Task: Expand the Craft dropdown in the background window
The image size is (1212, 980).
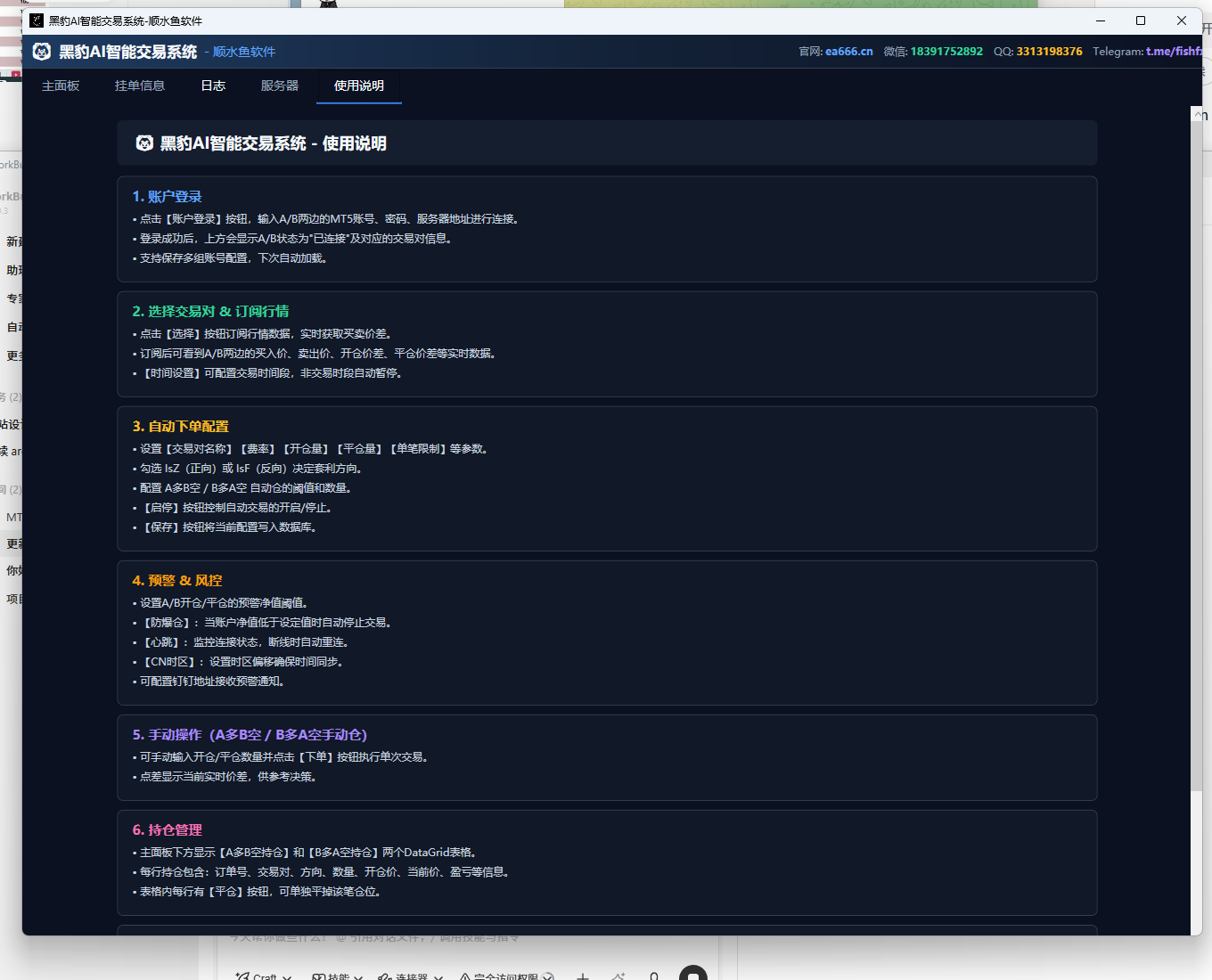Action: coord(264,976)
